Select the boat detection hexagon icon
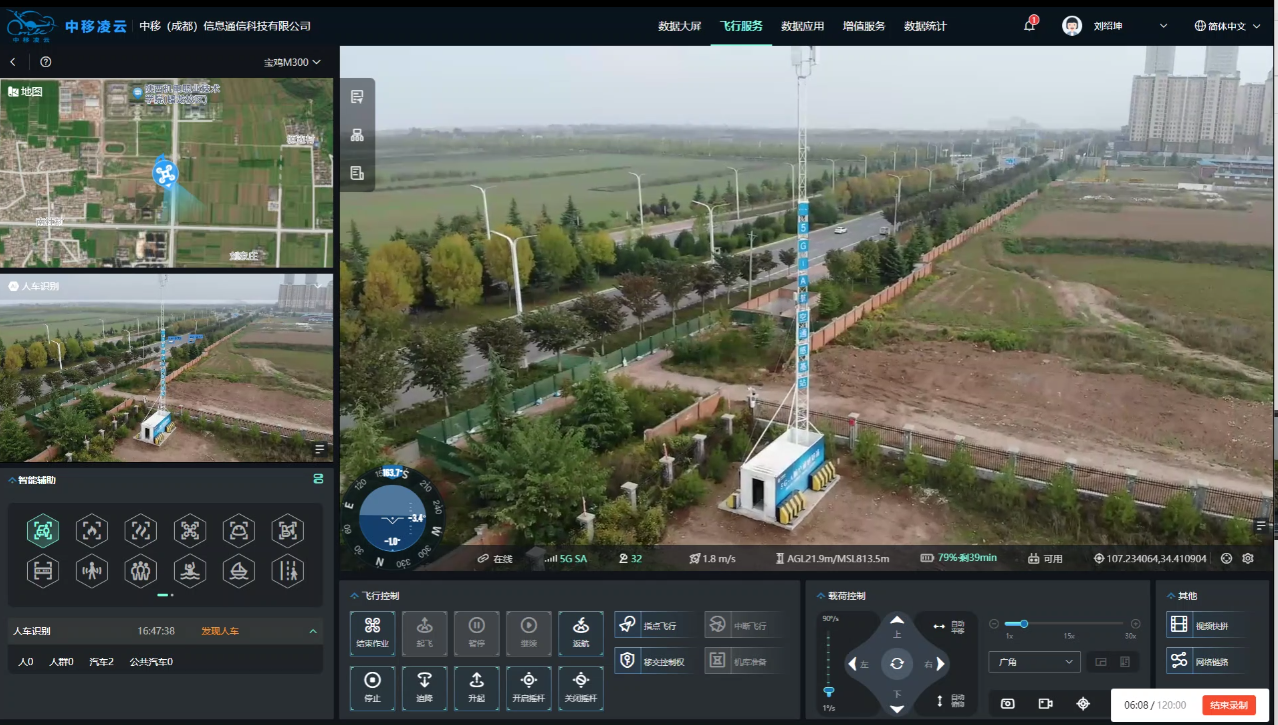 coord(239,571)
